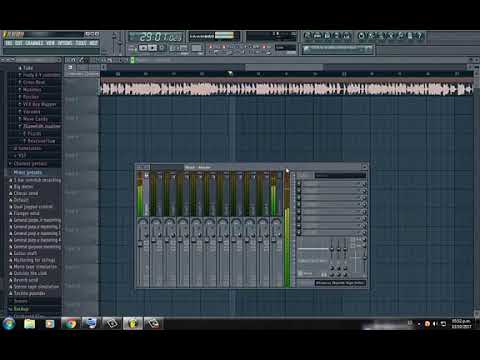Select the Reverb send mixer preset
This screenshot has height=360, width=480.
pyautogui.click(x=26, y=280)
